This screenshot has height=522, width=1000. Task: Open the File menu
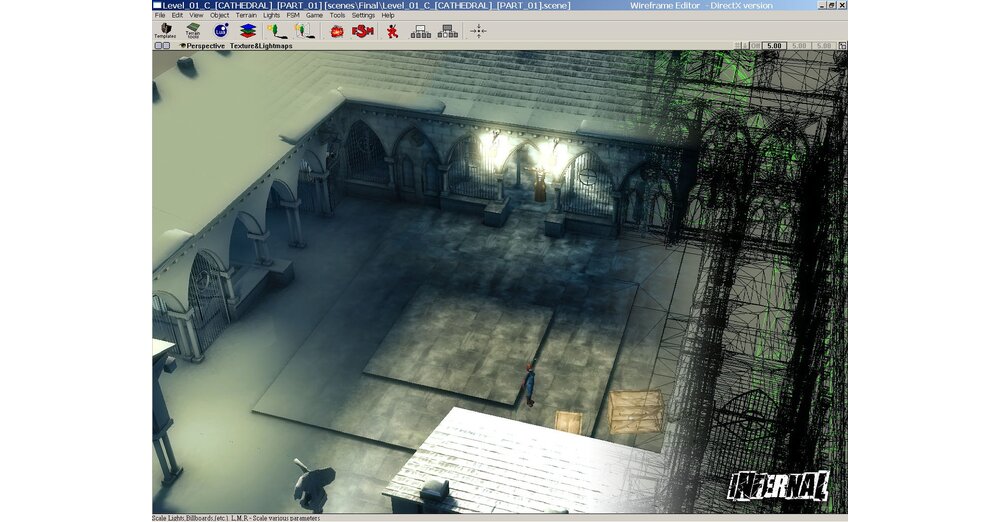160,15
